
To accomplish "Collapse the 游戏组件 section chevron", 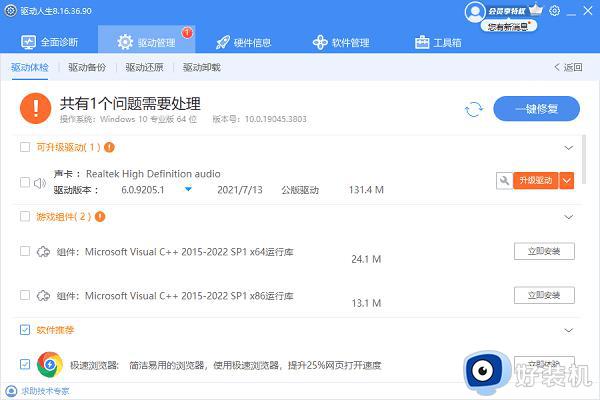I will point(569,217).
